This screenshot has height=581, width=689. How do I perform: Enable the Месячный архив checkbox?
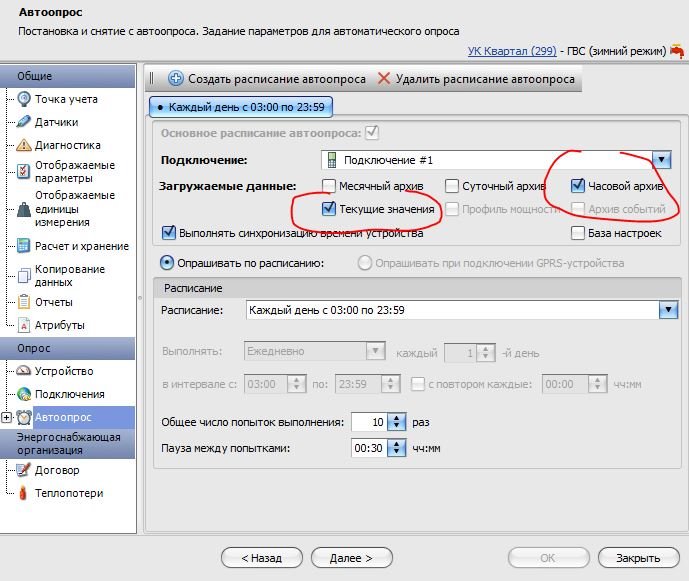click(x=329, y=186)
